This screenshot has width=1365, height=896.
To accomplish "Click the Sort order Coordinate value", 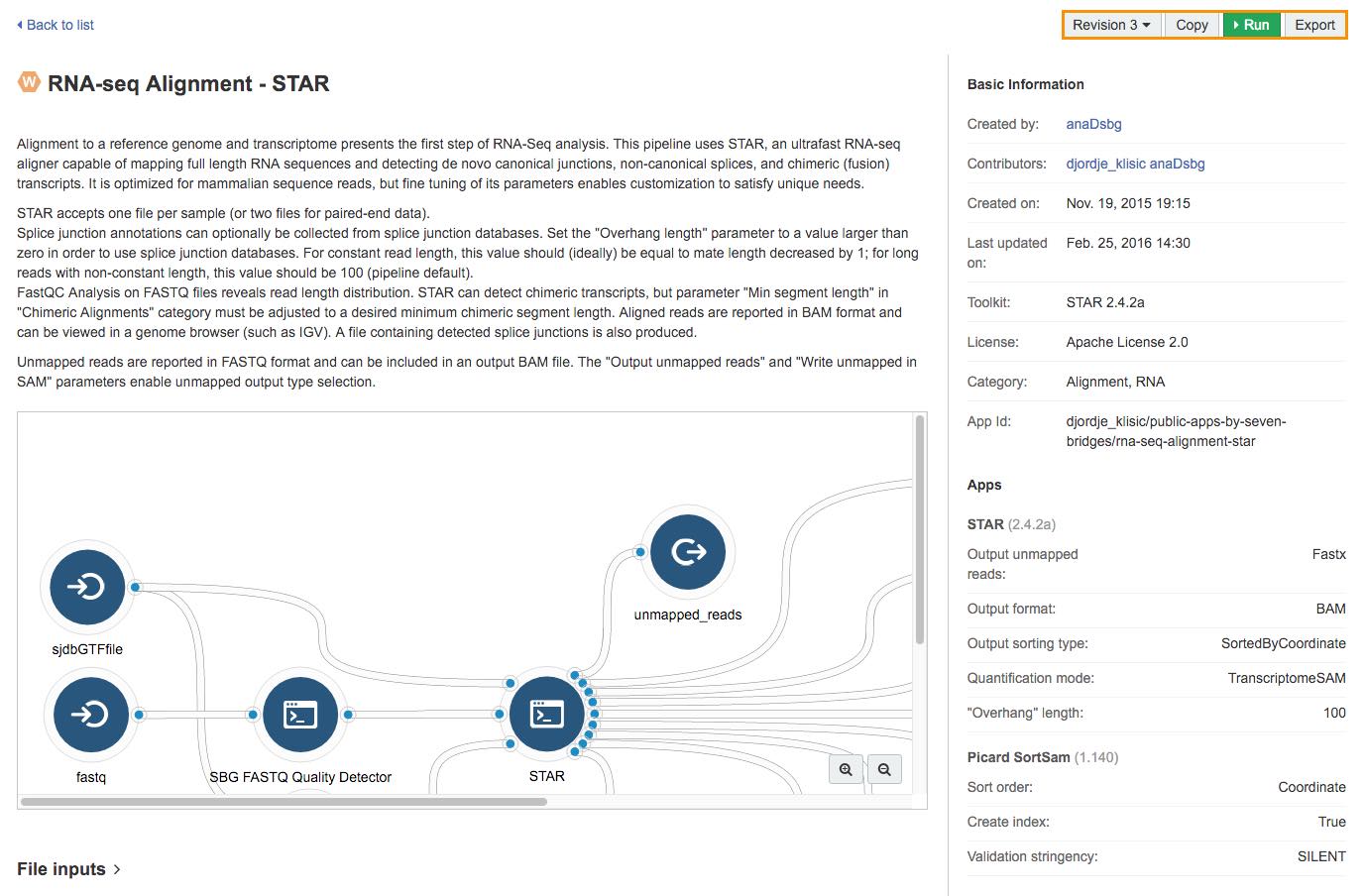I will click(1311, 787).
